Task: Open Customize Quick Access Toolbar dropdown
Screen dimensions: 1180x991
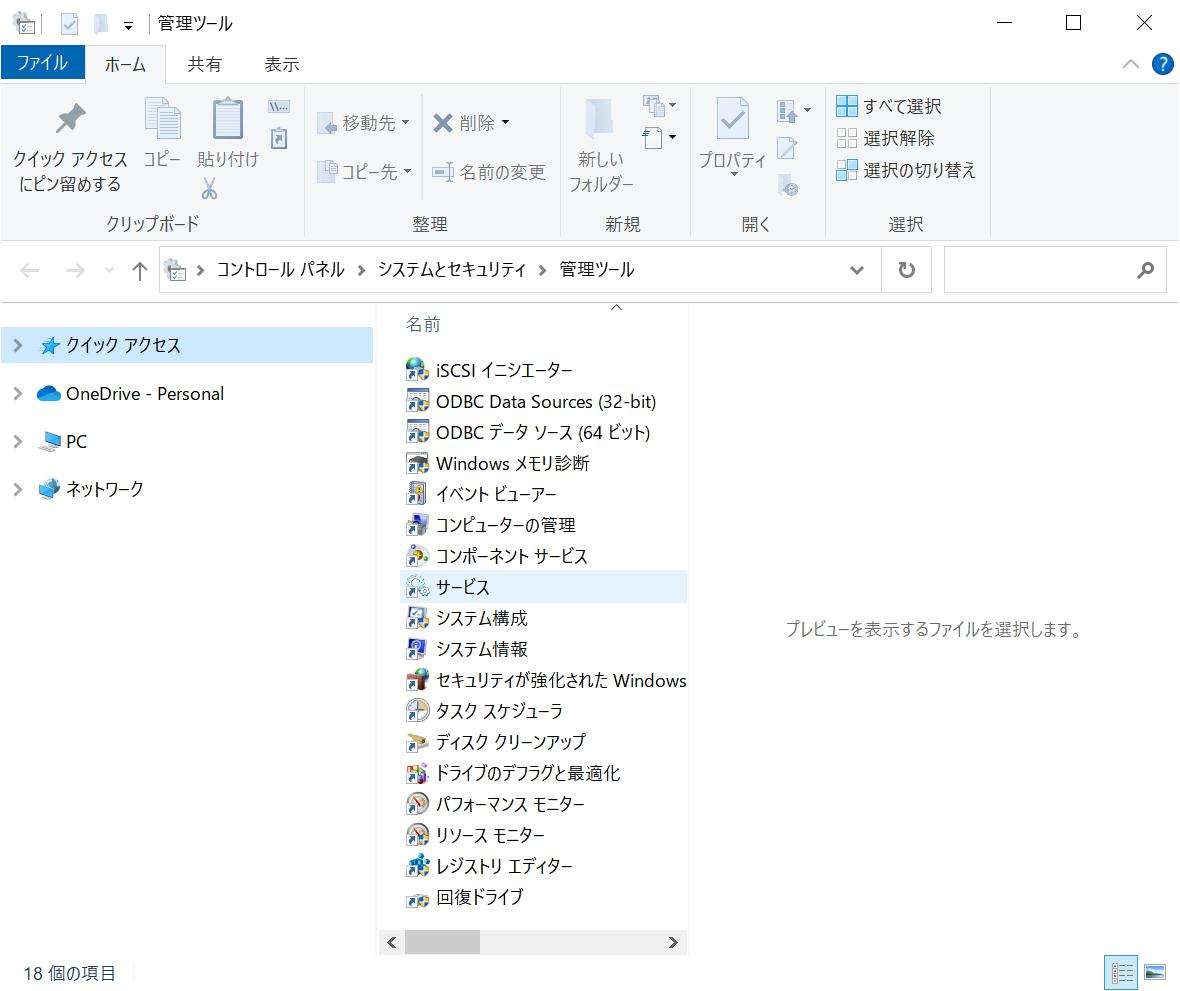Action: click(129, 26)
